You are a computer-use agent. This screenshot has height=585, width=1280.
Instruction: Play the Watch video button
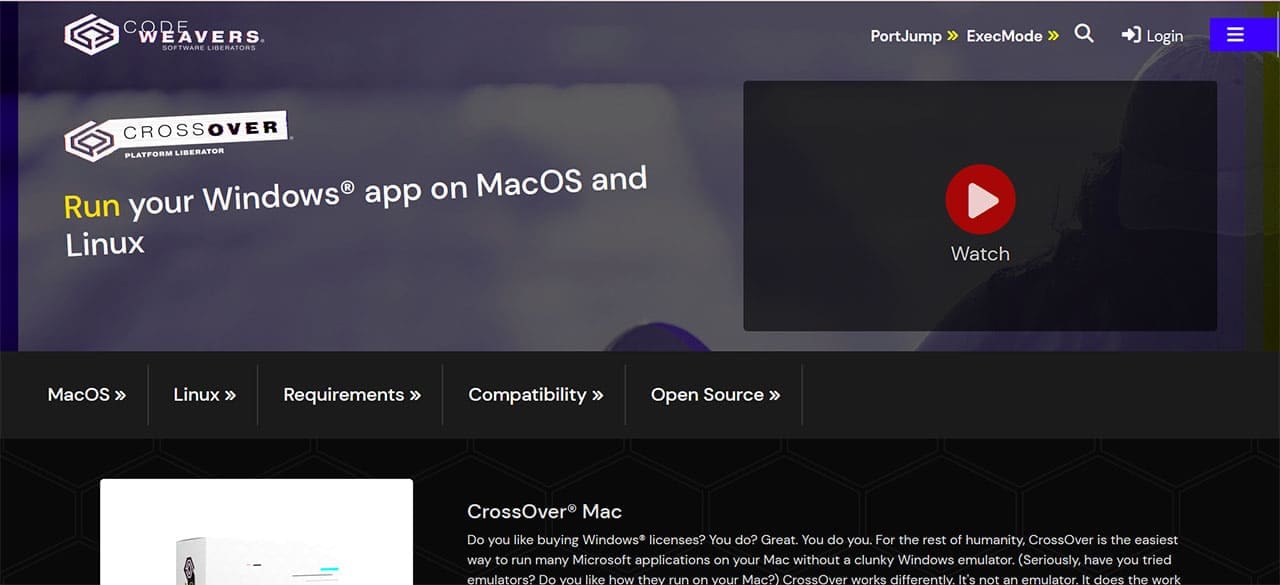(x=980, y=200)
